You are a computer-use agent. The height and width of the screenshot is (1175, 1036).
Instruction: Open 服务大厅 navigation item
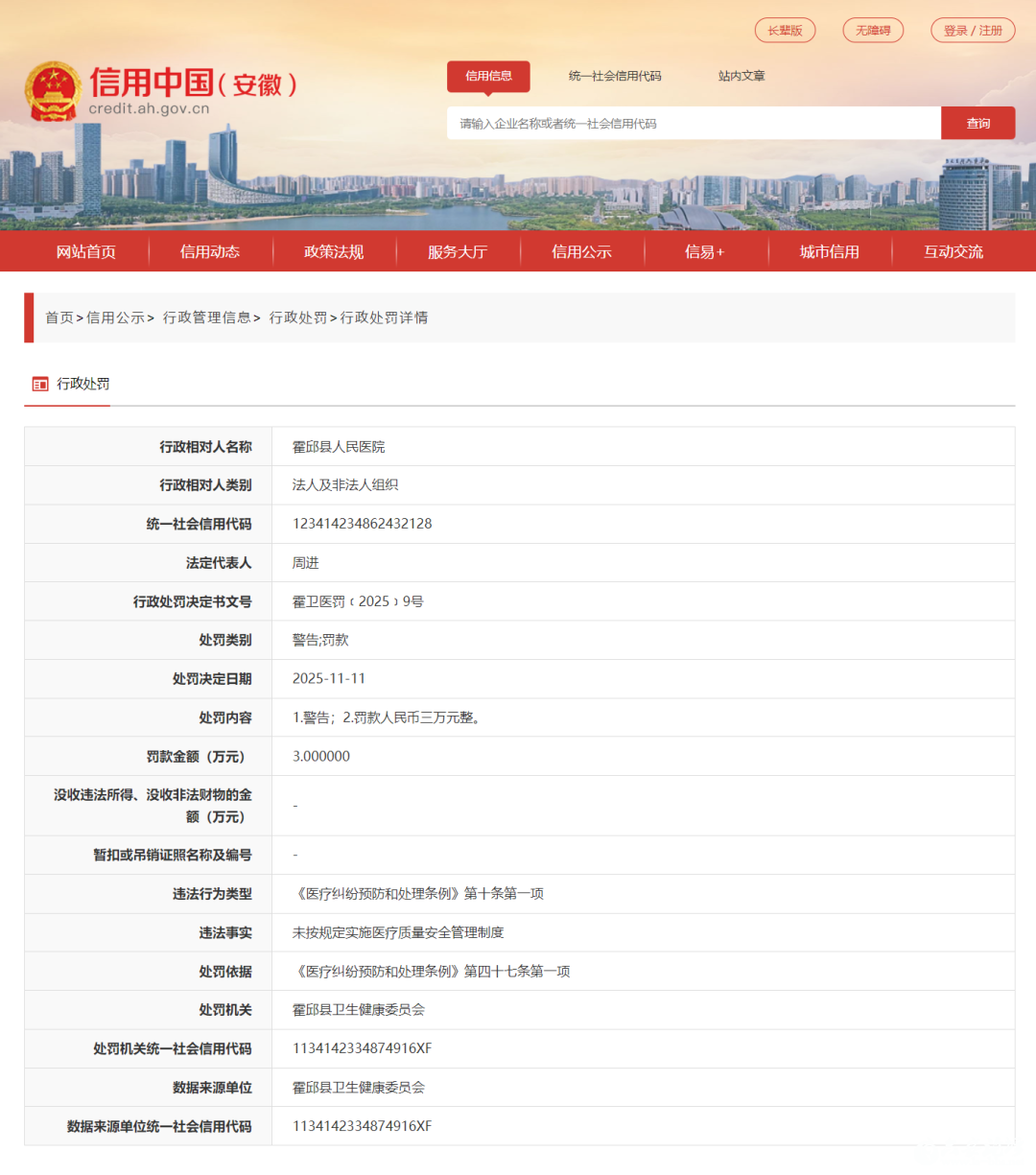pos(458,251)
